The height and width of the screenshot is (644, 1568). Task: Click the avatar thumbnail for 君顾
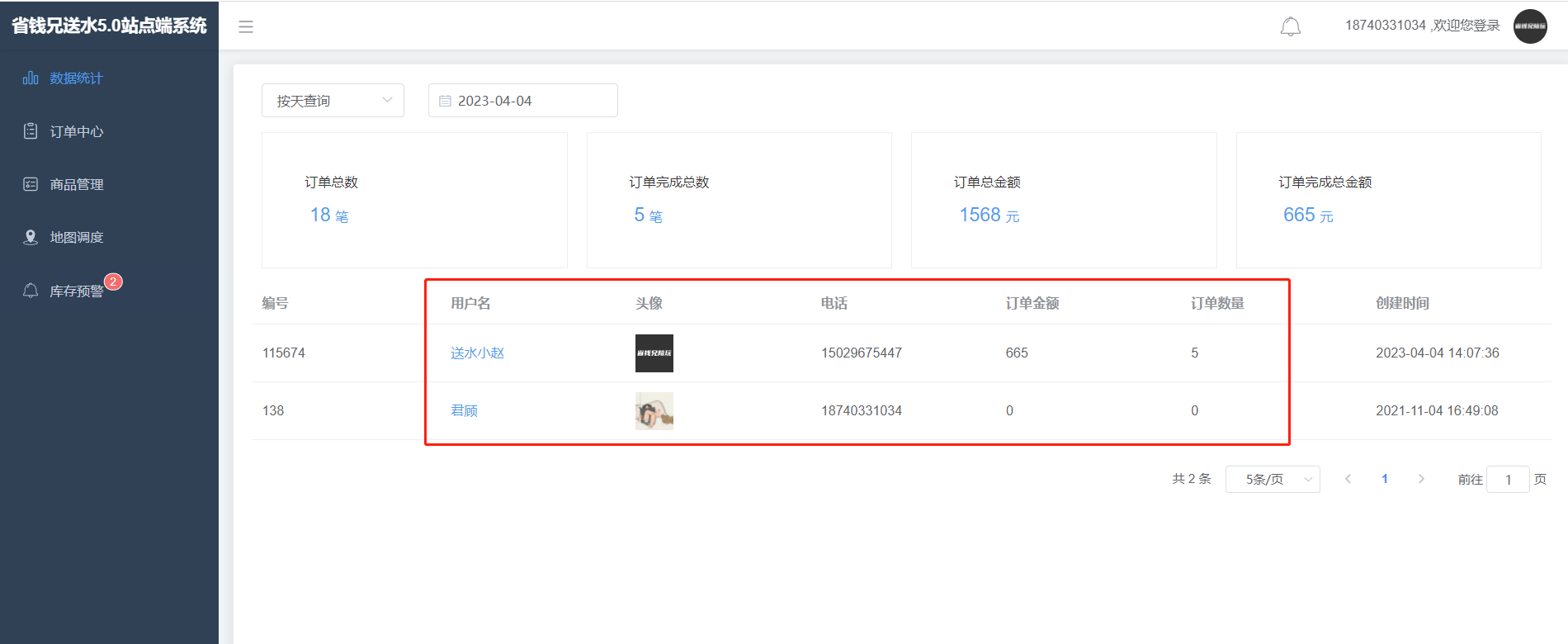tap(654, 411)
